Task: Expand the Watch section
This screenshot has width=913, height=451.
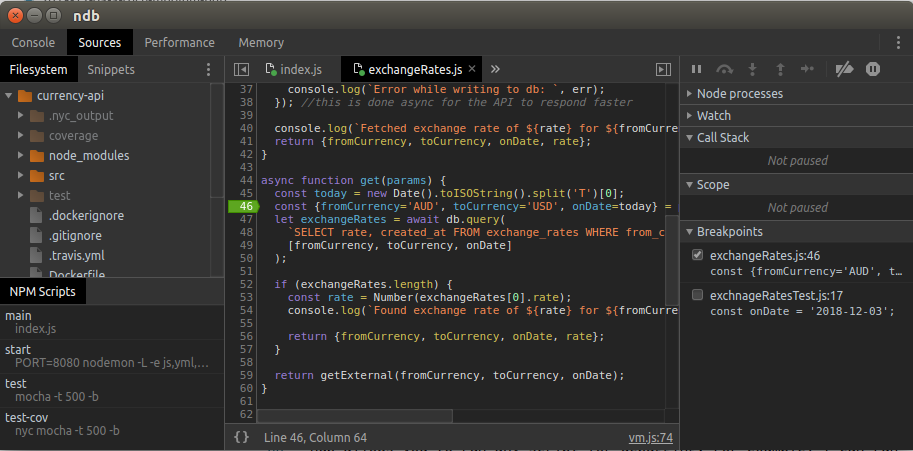Action: (689, 116)
